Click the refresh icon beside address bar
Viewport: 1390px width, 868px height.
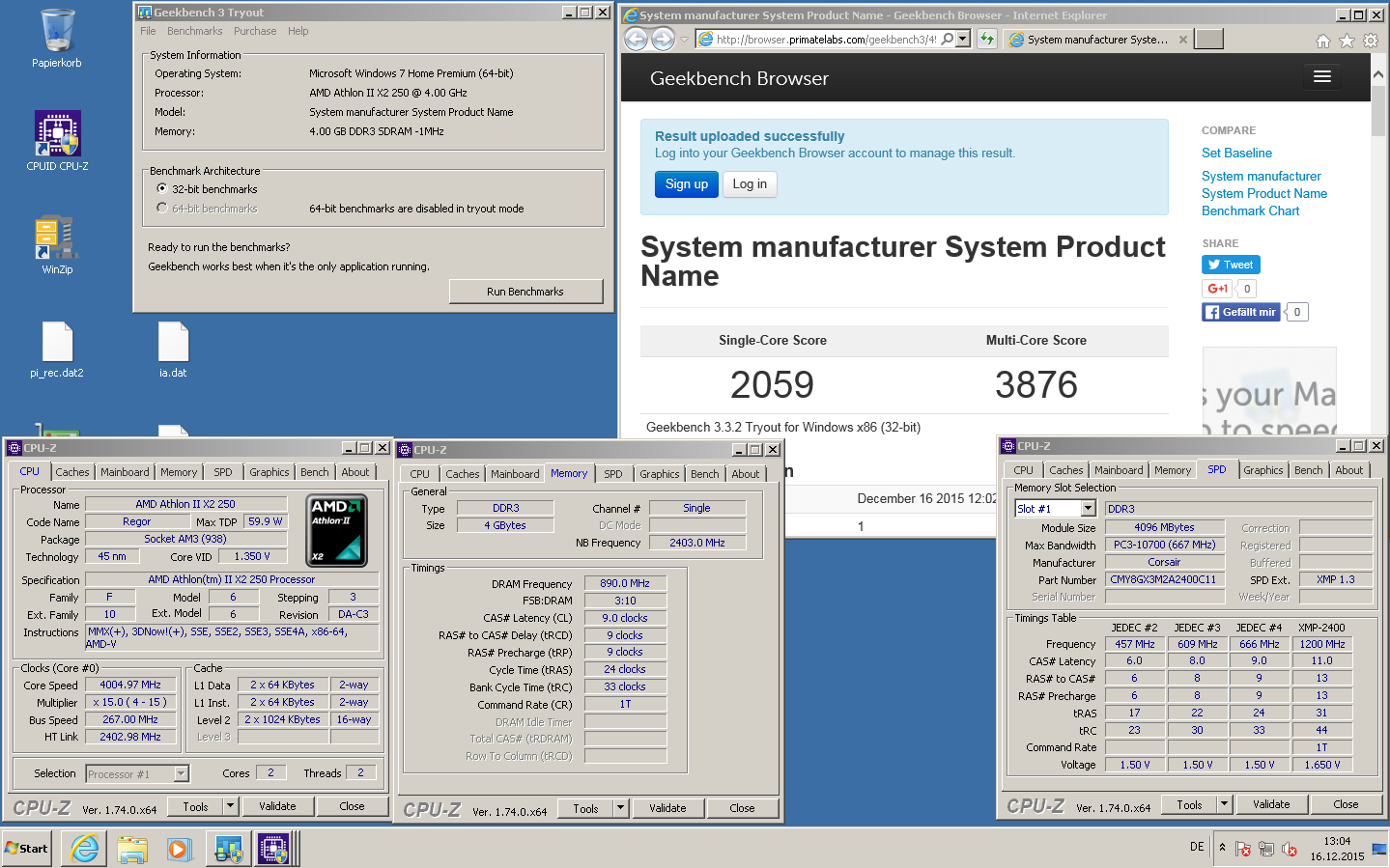tap(986, 39)
